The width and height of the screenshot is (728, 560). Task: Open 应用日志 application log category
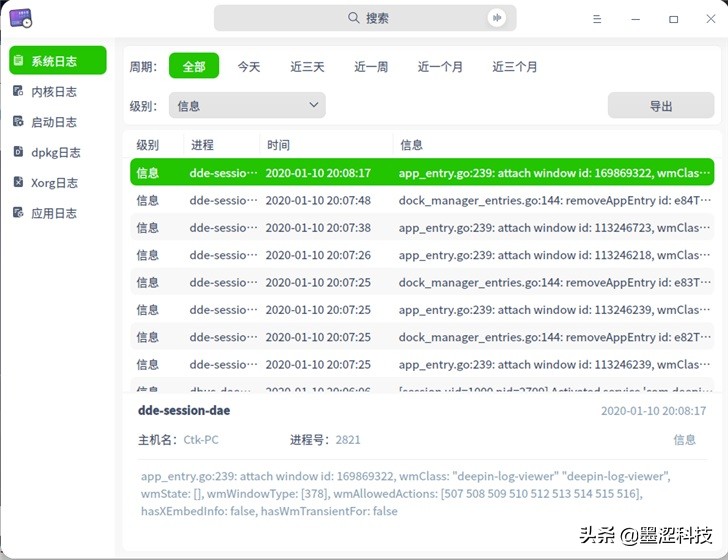click(x=58, y=213)
